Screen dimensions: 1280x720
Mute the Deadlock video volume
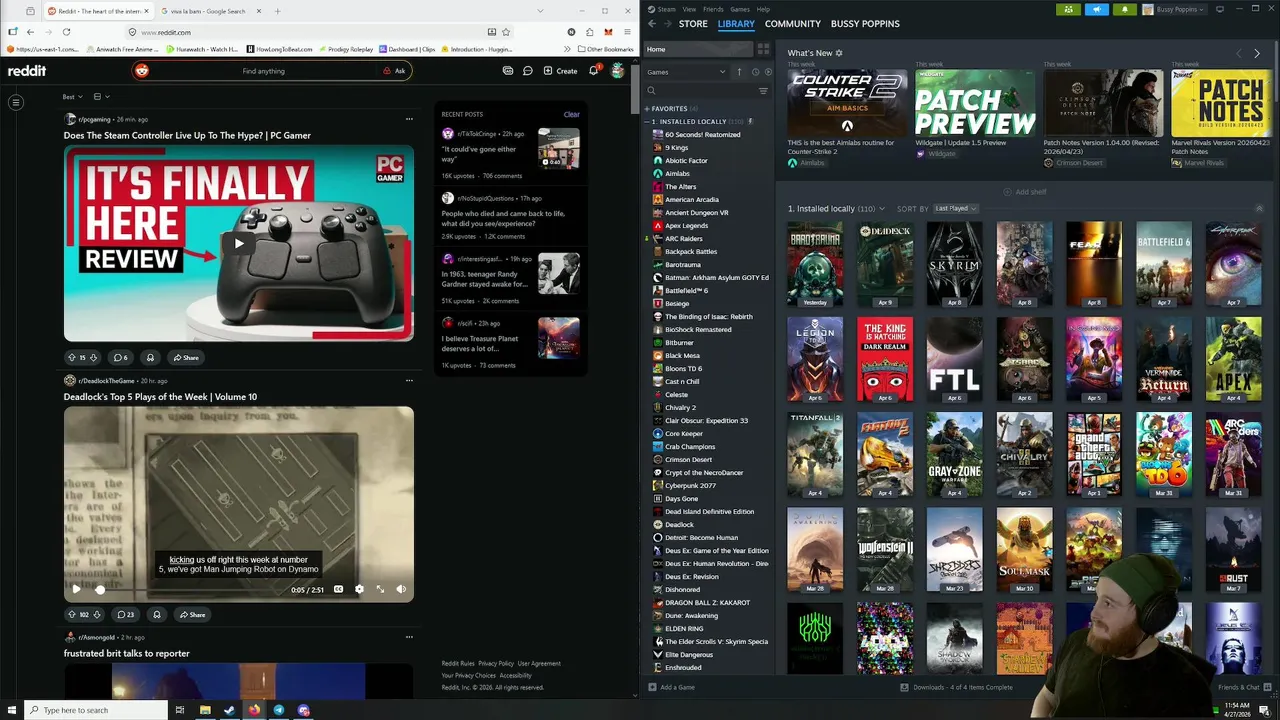[401, 589]
